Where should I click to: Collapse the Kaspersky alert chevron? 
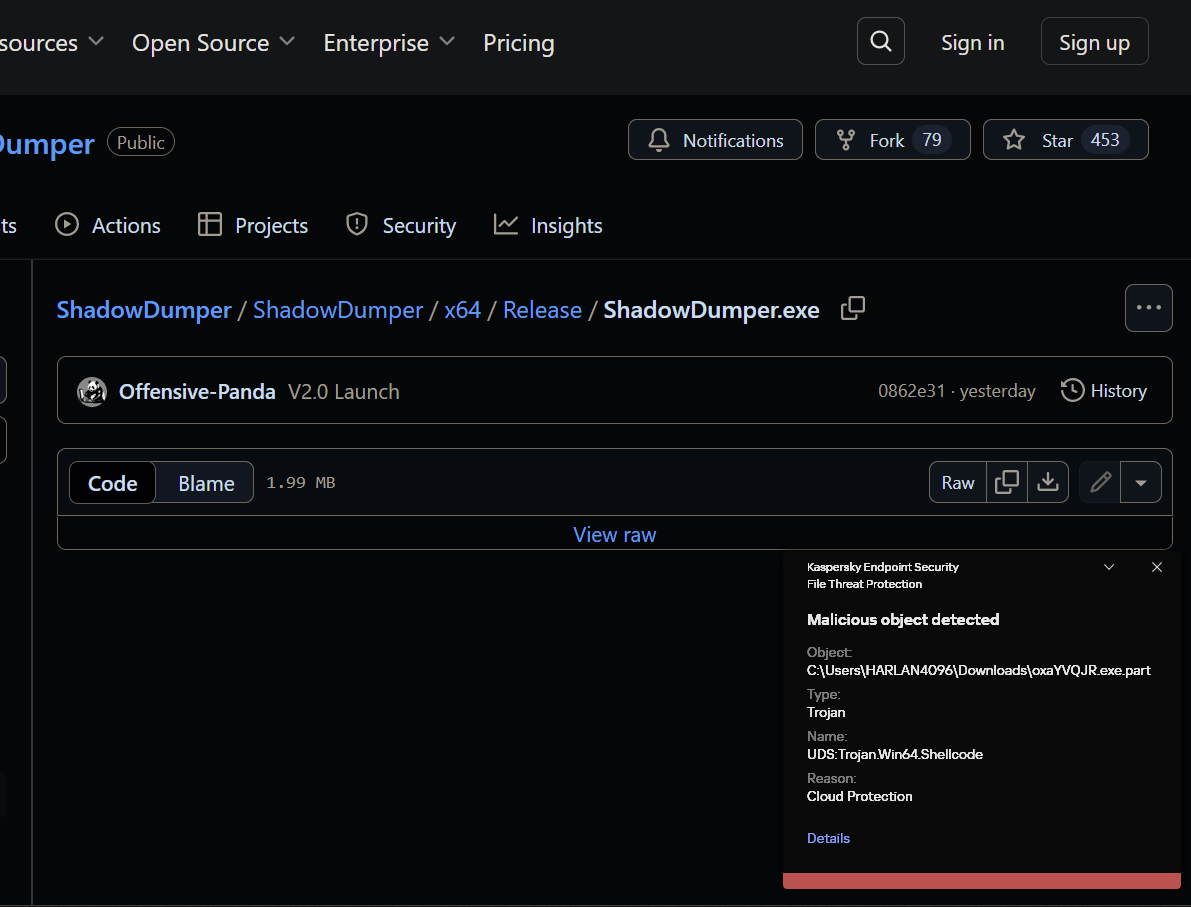(1109, 567)
